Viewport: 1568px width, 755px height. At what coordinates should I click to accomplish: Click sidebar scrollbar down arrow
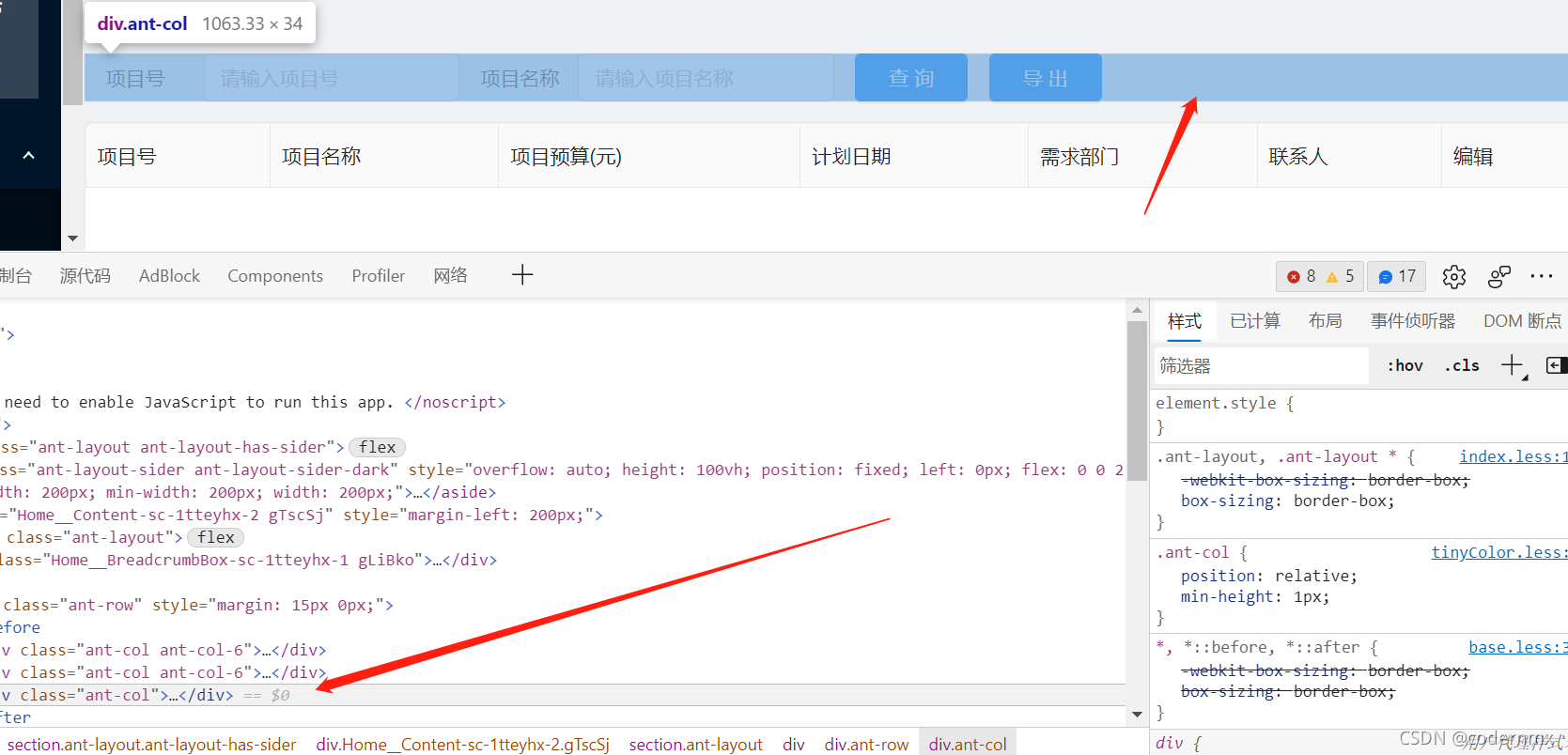(72, 239)
